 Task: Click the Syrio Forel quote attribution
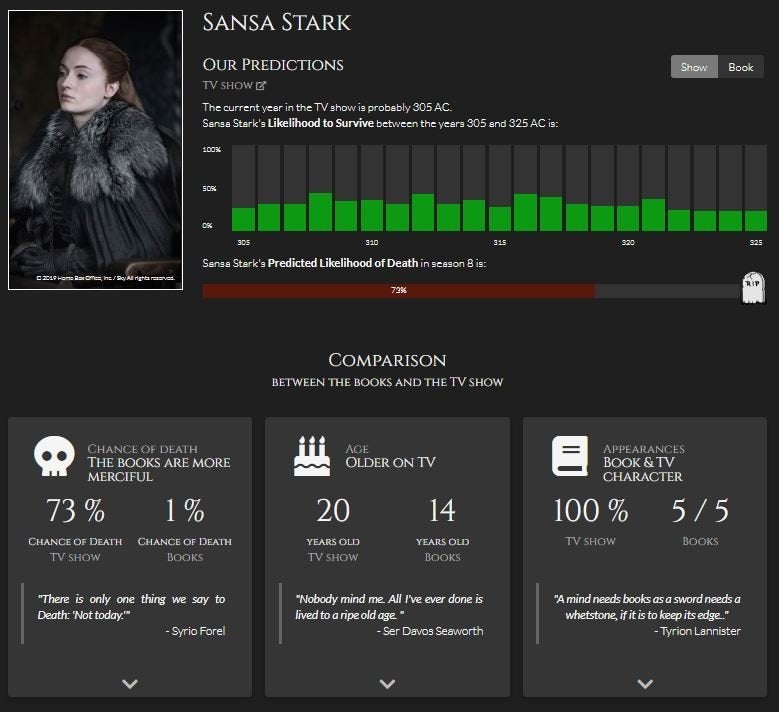coord(195,631)
